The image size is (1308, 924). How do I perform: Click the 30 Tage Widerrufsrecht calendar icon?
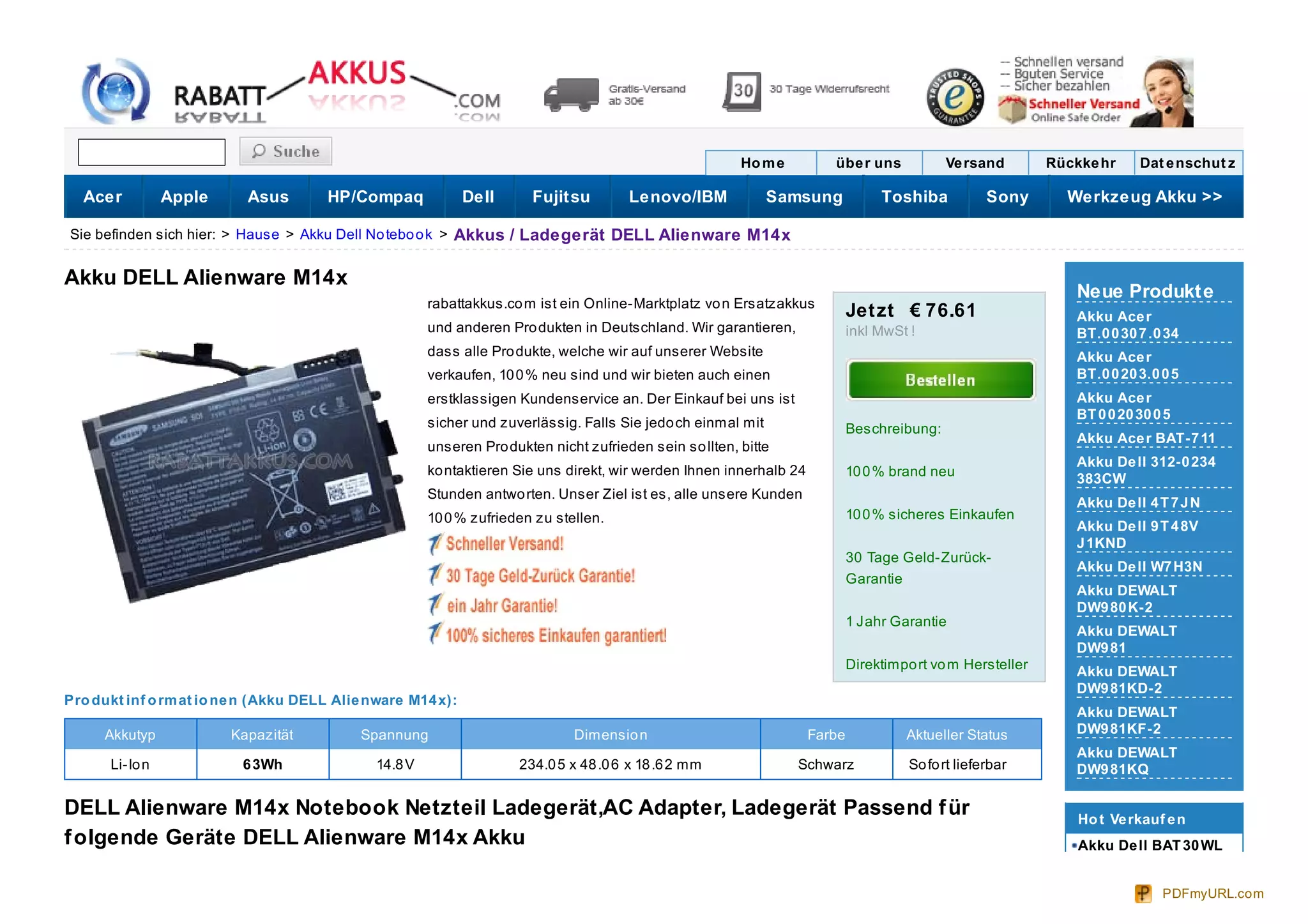[741, 92]
